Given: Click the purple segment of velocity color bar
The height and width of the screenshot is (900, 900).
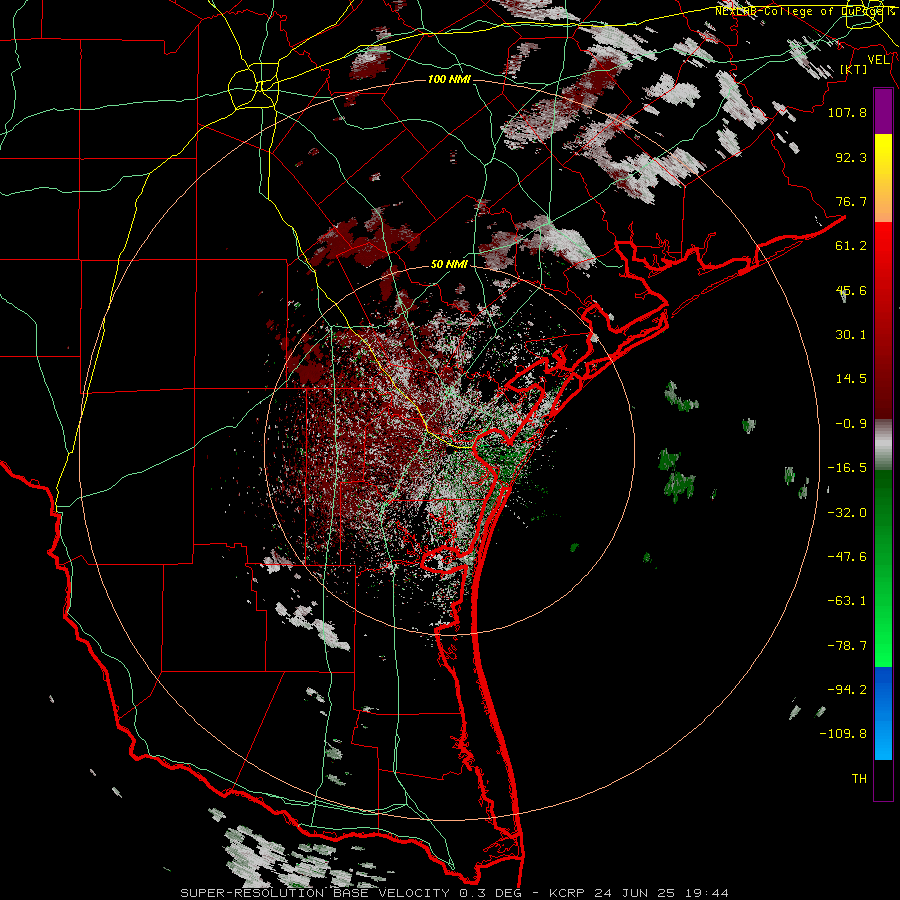Looking at the screenshot, I should tap(883, 111).
